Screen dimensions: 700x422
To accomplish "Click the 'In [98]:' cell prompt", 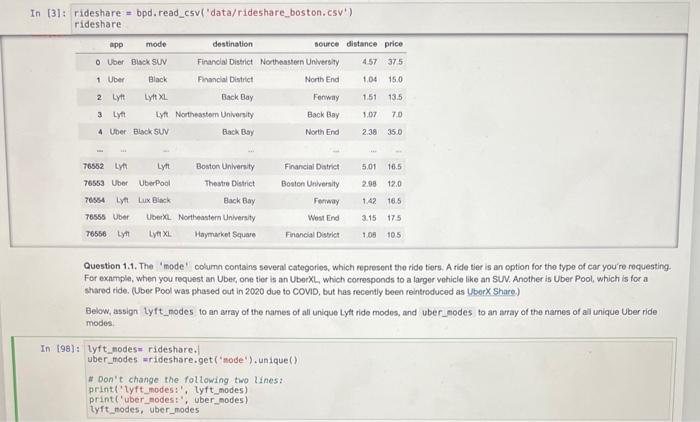I will tap(60, 348).
